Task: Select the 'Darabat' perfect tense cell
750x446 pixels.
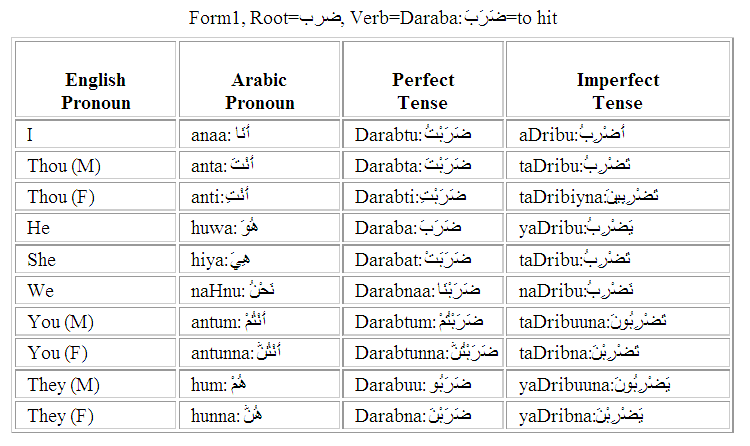Action: 423,259
